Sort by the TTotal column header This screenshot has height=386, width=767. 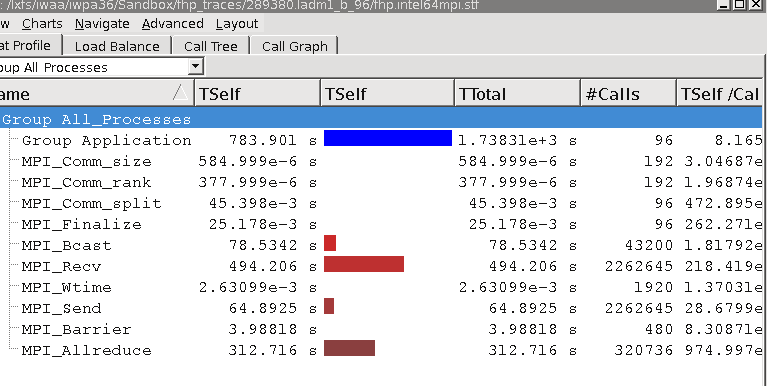pyautogui.click(x=517, y=93)
